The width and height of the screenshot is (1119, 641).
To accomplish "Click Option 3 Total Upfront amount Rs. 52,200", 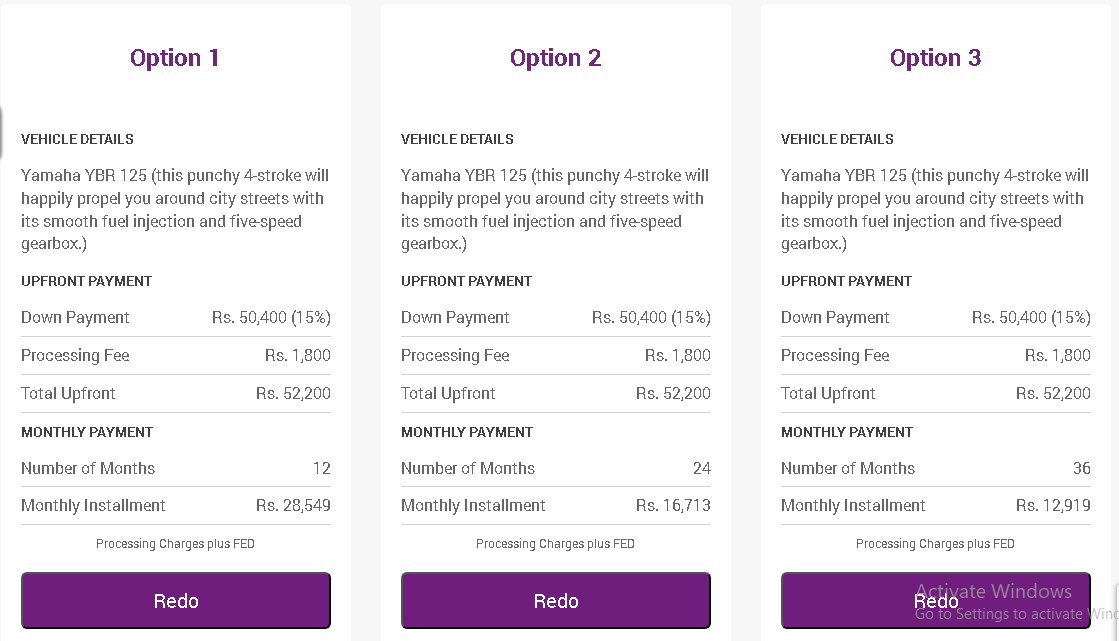I will point(1053,393).
